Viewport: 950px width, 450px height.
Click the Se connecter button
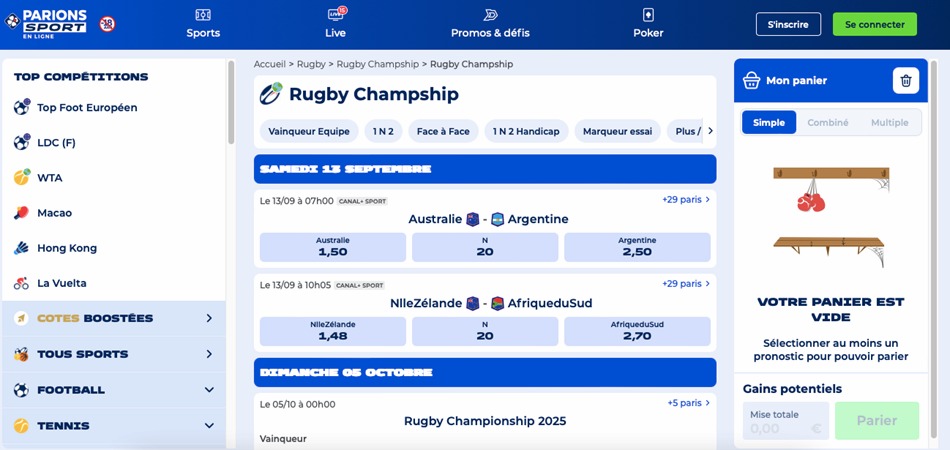coord(874,24)
